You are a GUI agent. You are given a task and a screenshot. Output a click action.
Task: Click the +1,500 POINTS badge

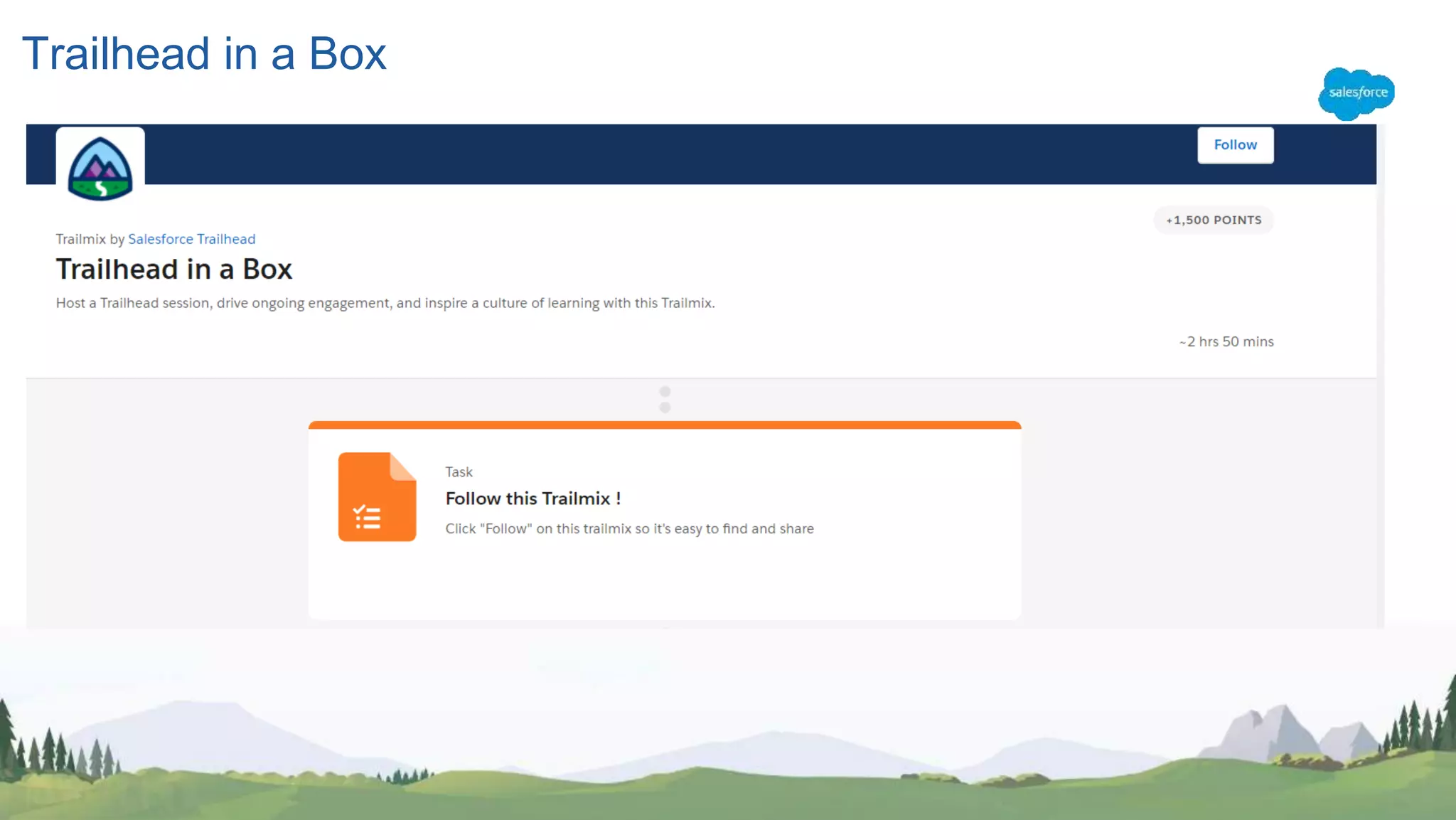click(x=1214, y=220)
